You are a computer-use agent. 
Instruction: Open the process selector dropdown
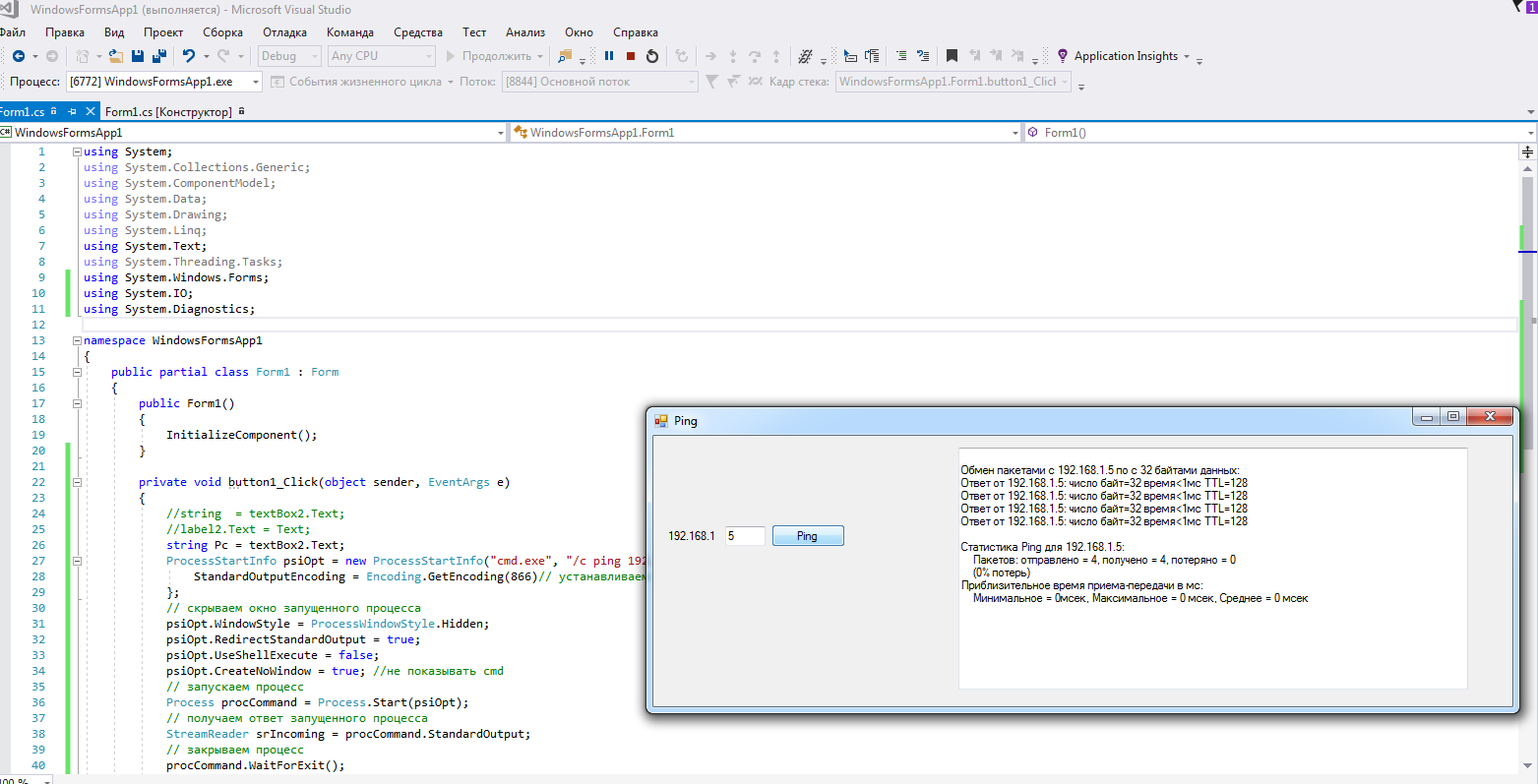pyautogui.click(x=163, y=82)
